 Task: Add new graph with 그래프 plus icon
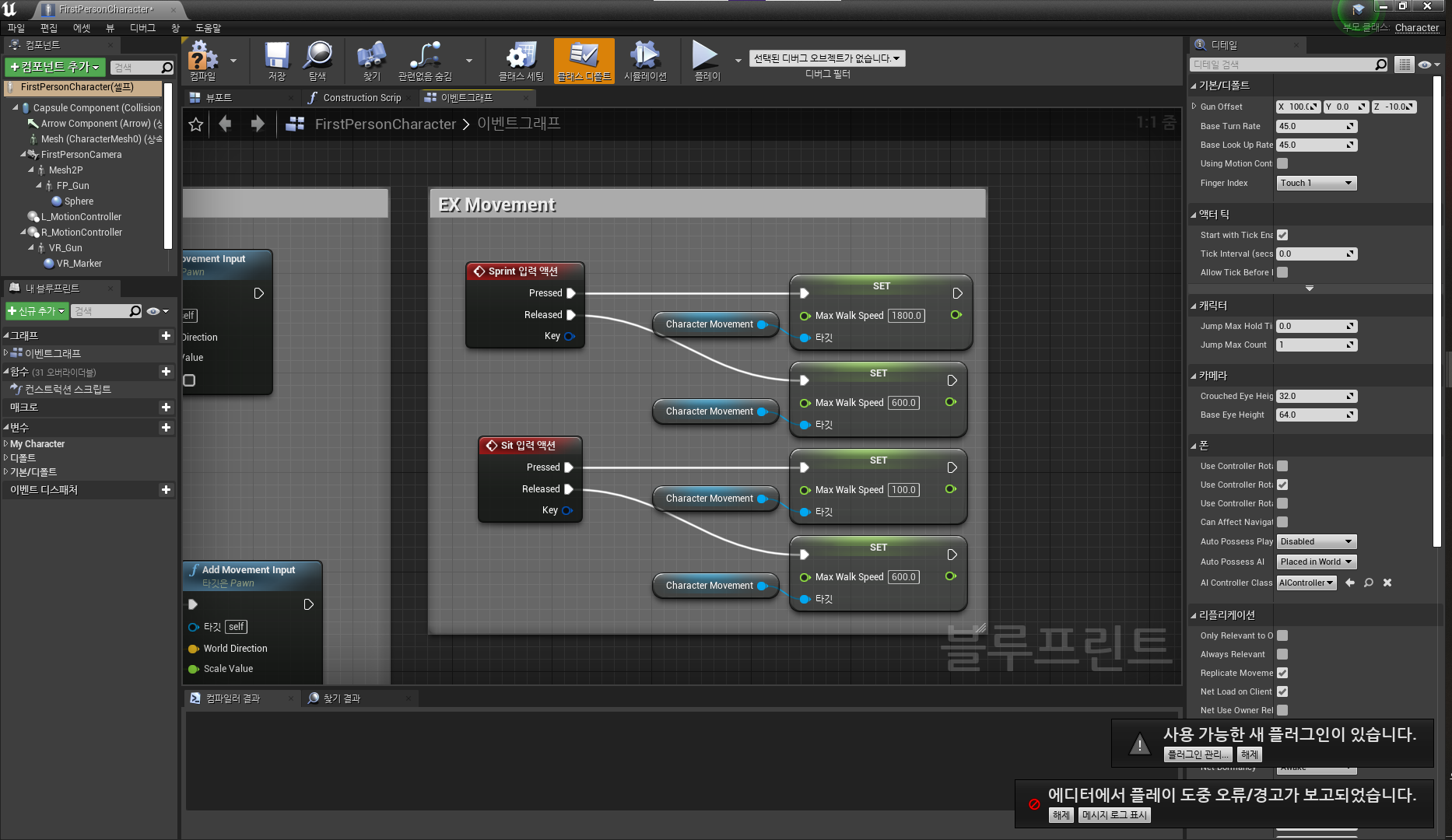166,335
